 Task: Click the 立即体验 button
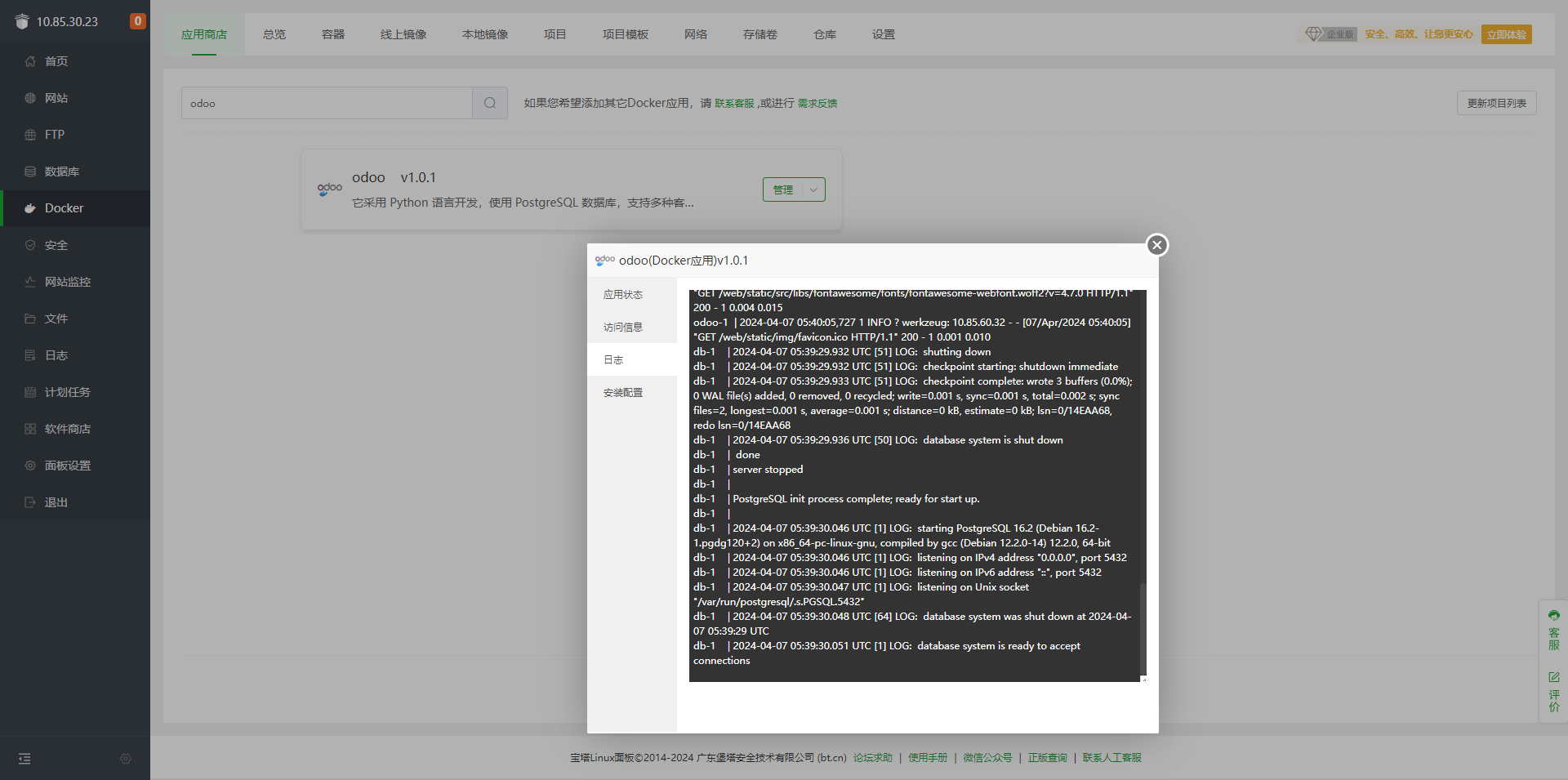1507,34
